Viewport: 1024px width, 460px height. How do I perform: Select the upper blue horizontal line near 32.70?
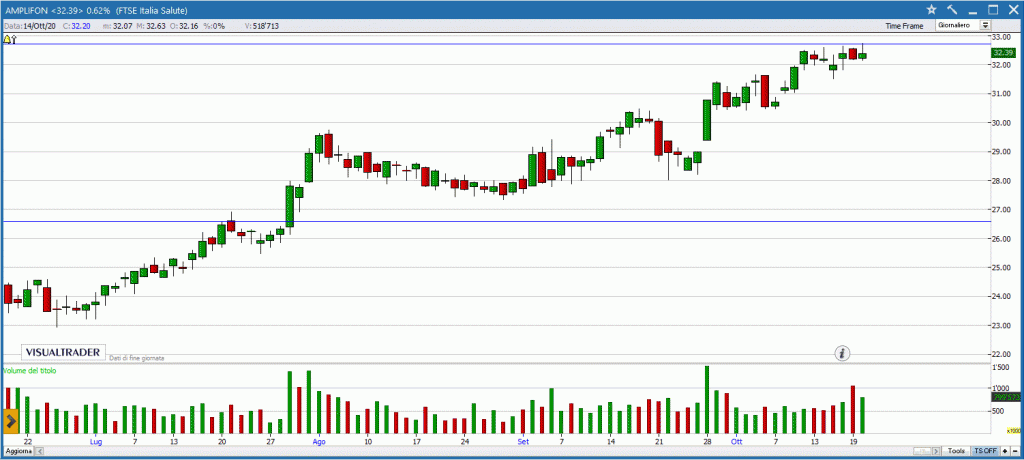(x=496, y=44)
